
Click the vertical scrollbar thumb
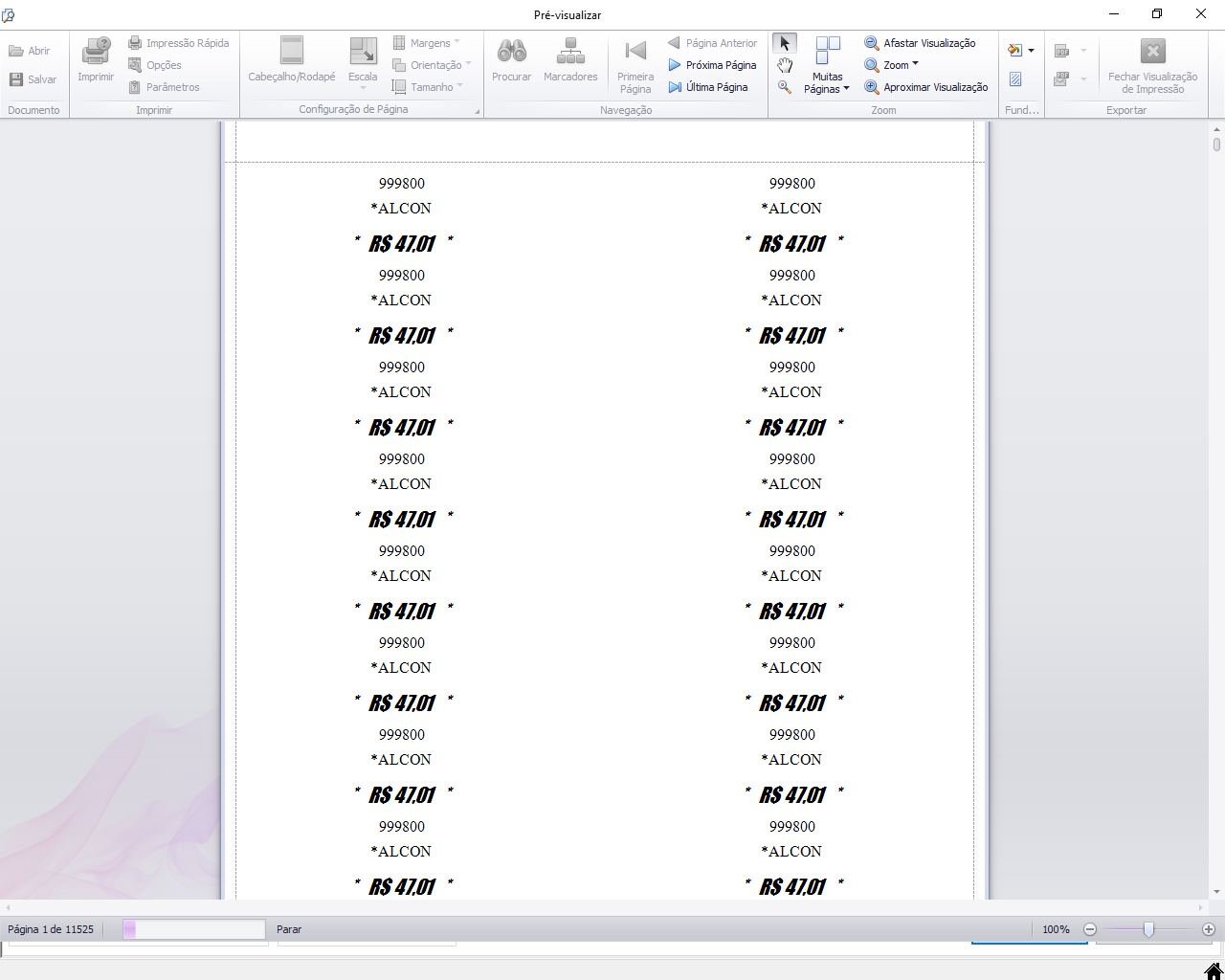(1216, 145)
